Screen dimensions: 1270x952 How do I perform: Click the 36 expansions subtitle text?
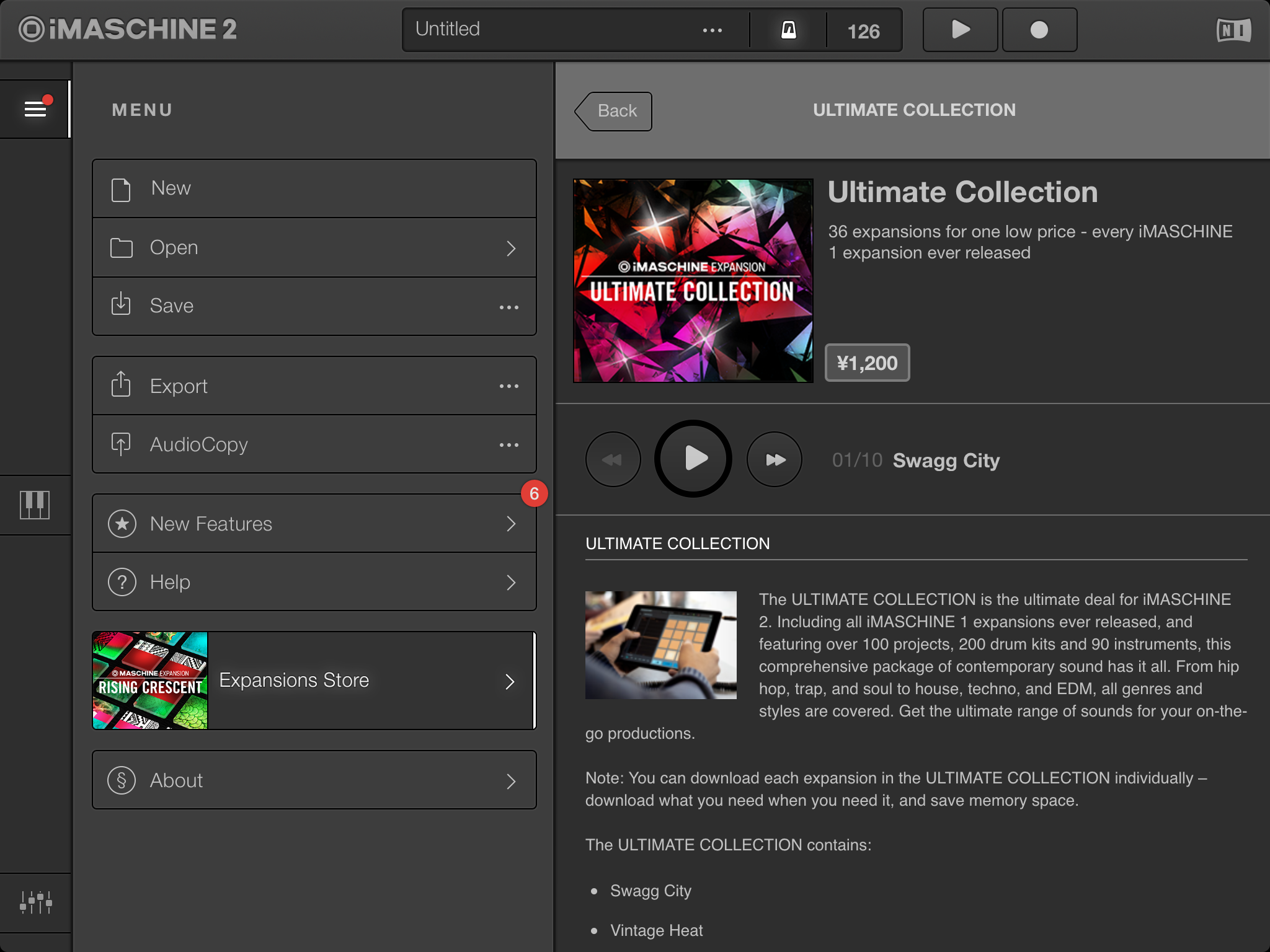coord(1030,242)
